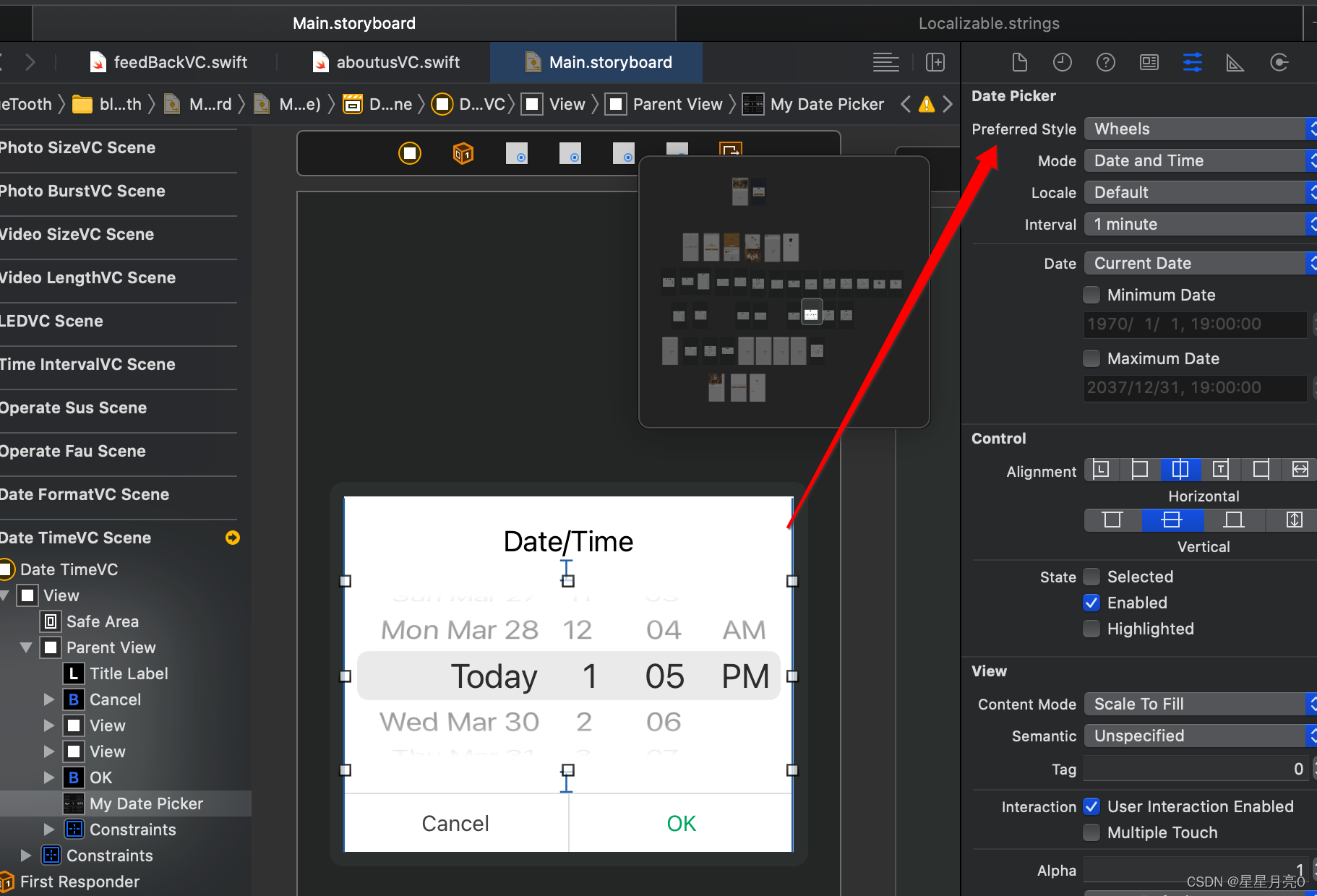Toggle User Interaction Enabled checkbox
Viewport: 1317px width, 896px height.
coord(1091,806)
